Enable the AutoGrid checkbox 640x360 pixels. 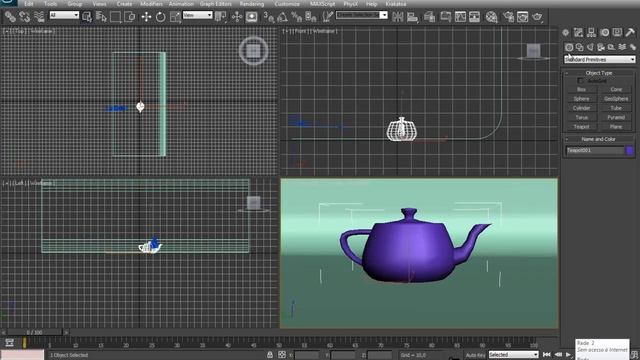pyautogui.click(x=581, y=81)
